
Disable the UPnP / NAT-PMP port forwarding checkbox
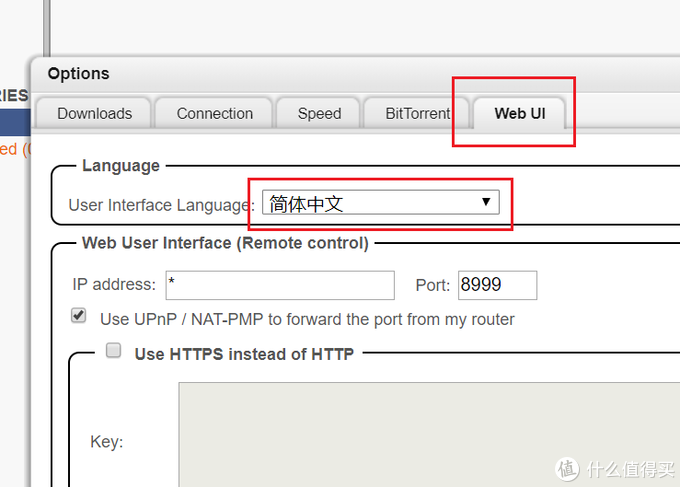tap(79, 317)
